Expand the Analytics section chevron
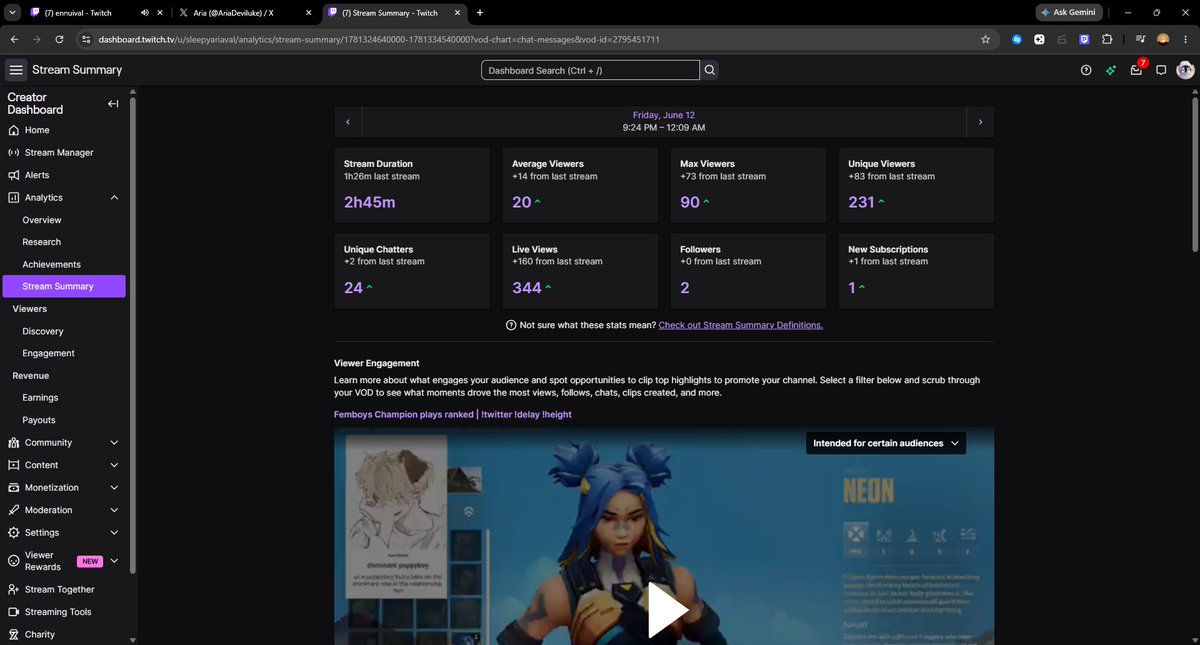 point(114,198)
